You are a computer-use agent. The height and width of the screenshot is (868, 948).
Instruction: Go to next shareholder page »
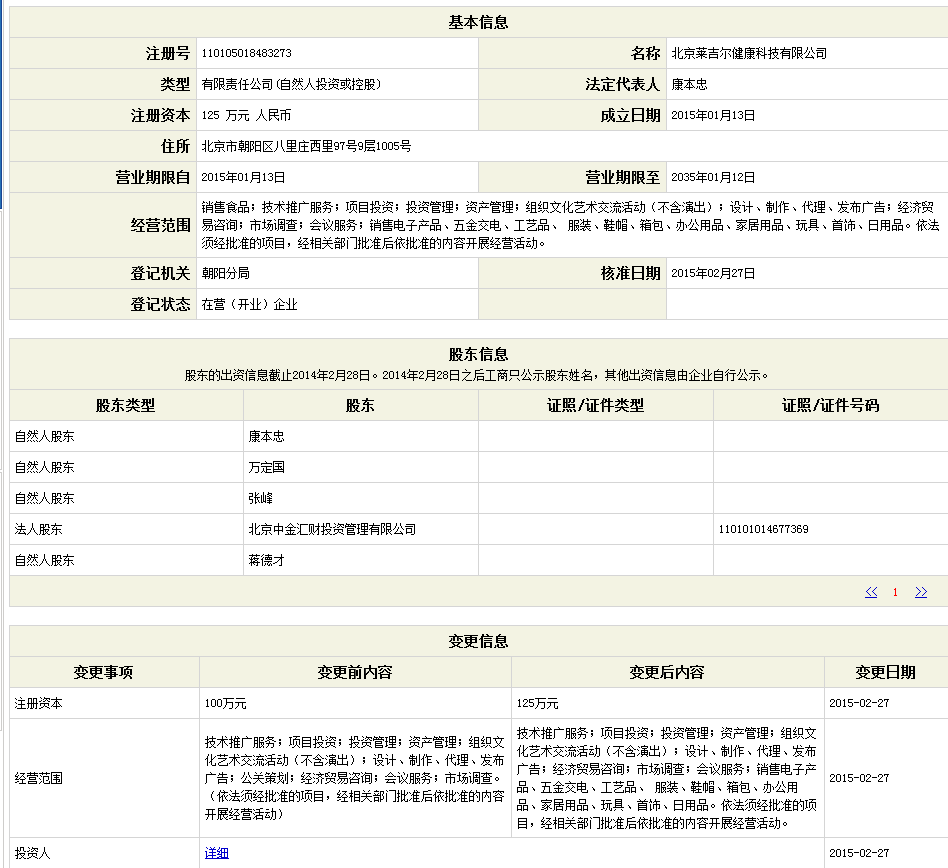(x=921, y=592)
